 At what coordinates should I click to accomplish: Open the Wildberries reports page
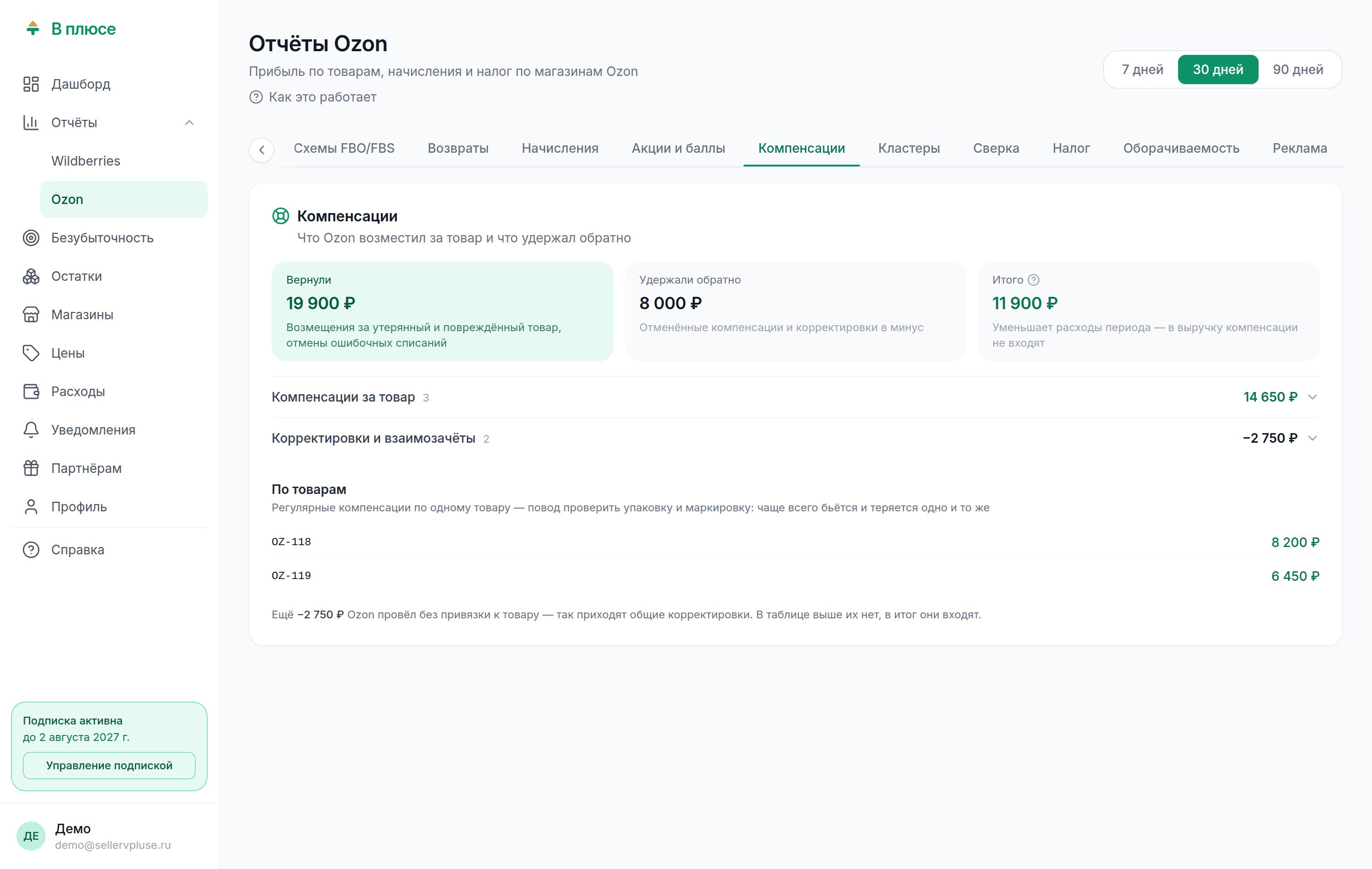[123, 161]
